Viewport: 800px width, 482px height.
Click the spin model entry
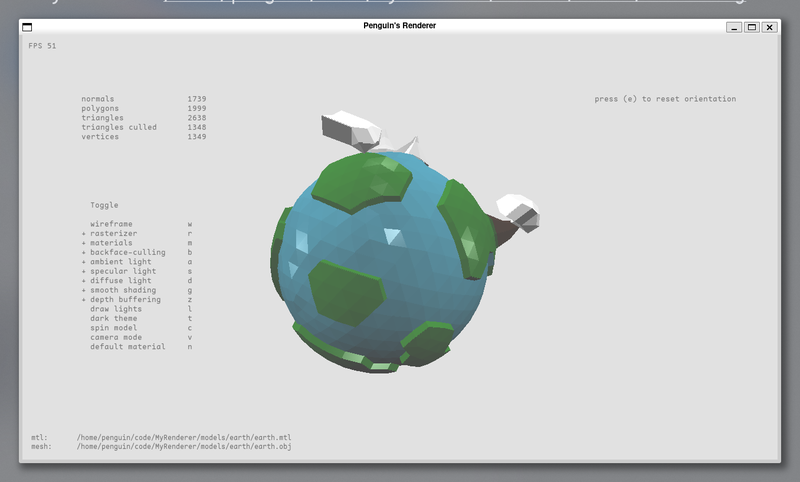pyautogui.click(x=113, y=328)
